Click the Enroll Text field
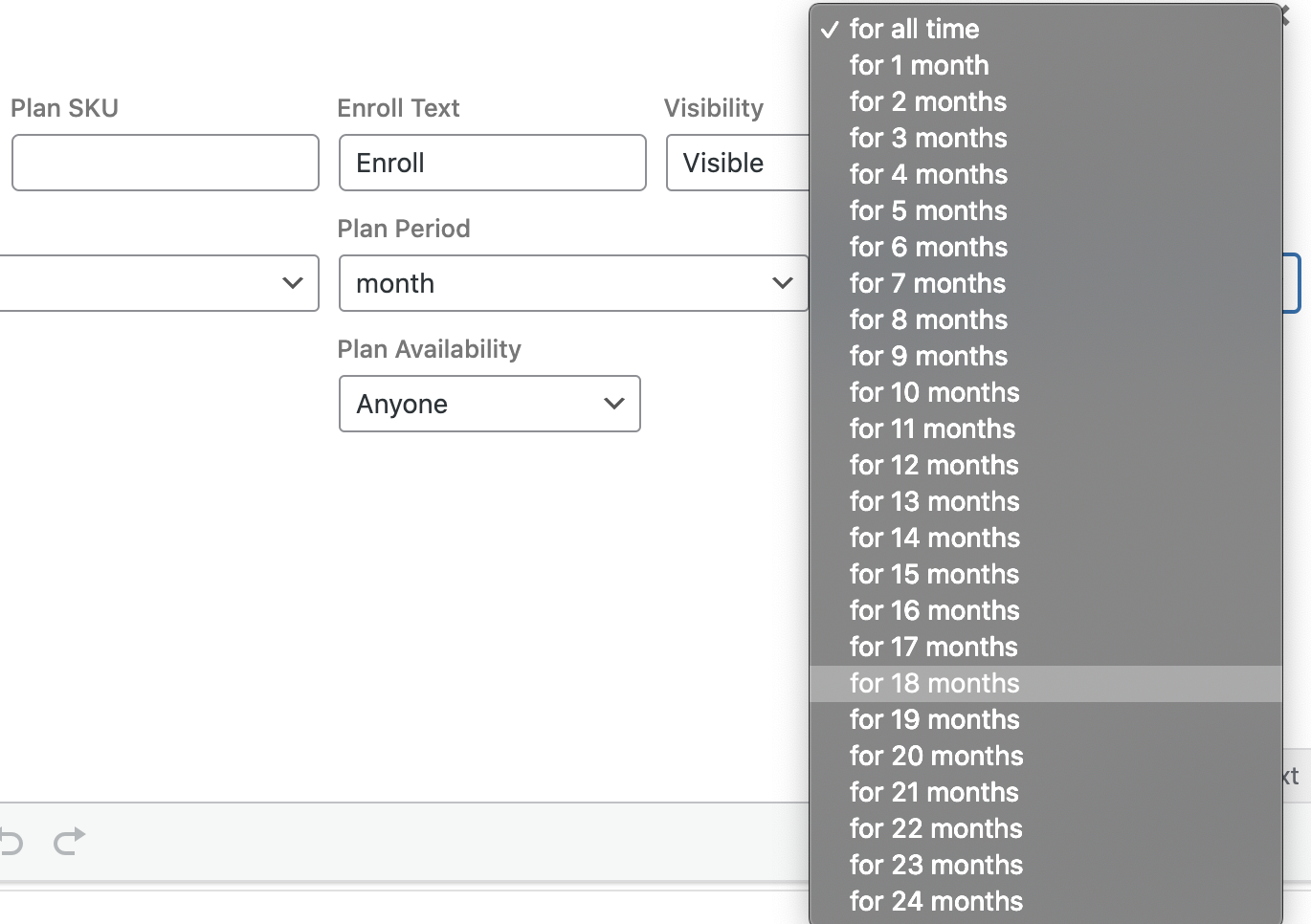1311x924 pixels. click(491, 163)
